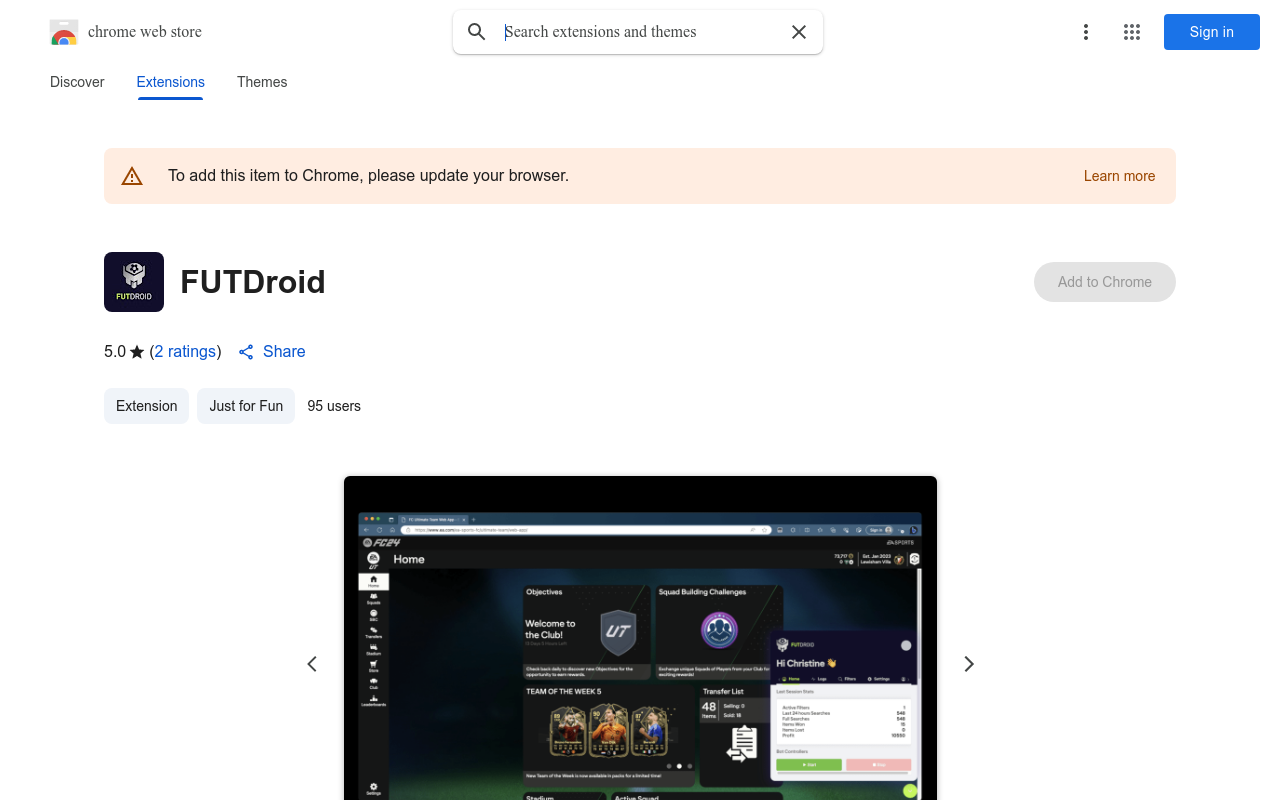This screenshot has height=800, width=1280.
Task: Click the rating star icon
Action: [137, 352]
